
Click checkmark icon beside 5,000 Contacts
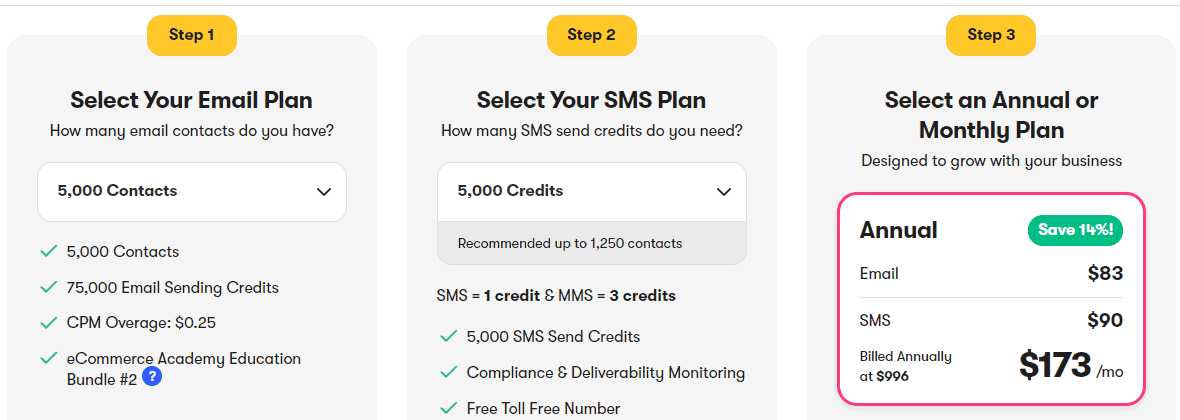pos(49,251)
